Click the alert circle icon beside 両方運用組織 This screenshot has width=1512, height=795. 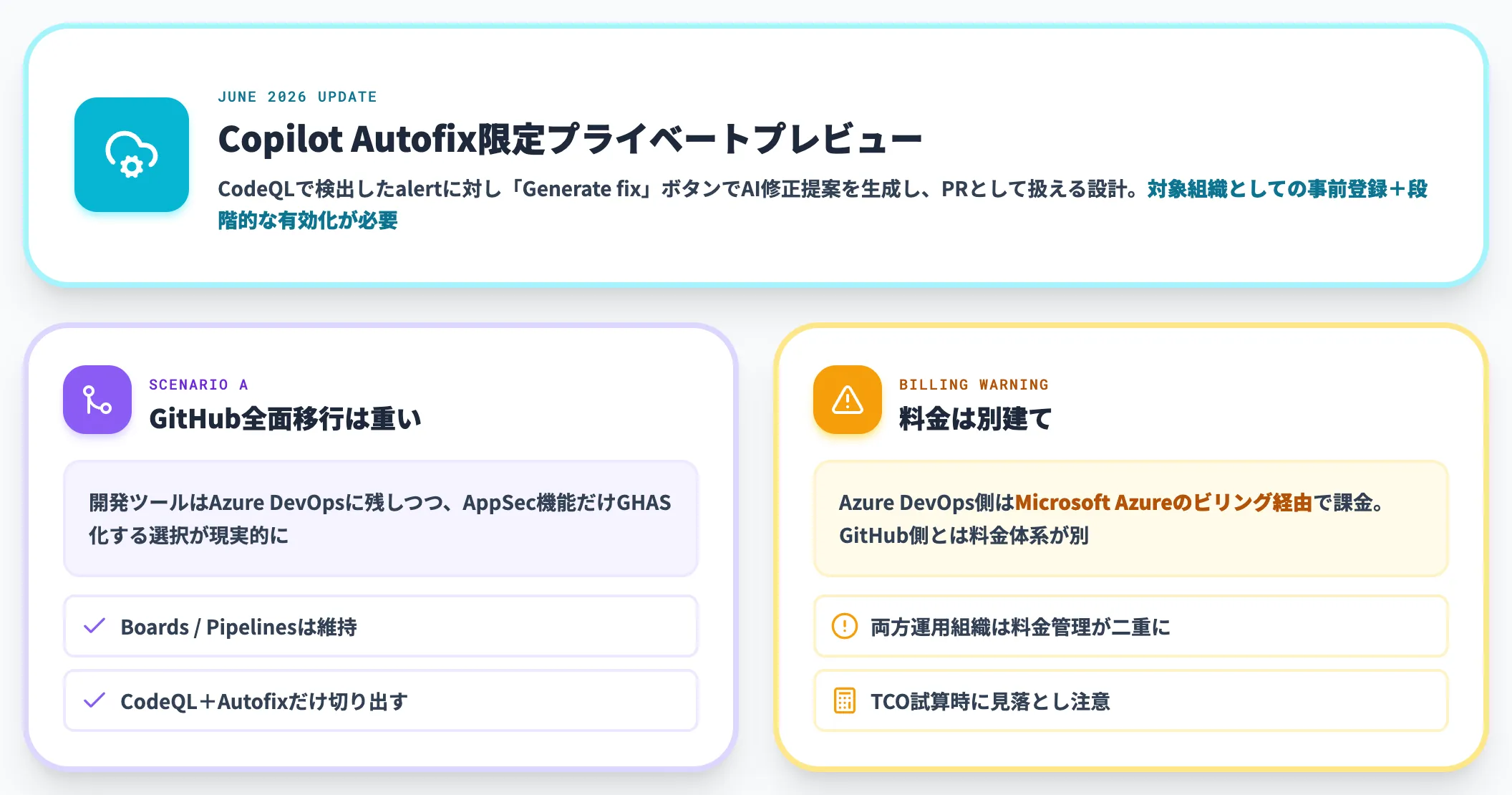pos(845,626)
